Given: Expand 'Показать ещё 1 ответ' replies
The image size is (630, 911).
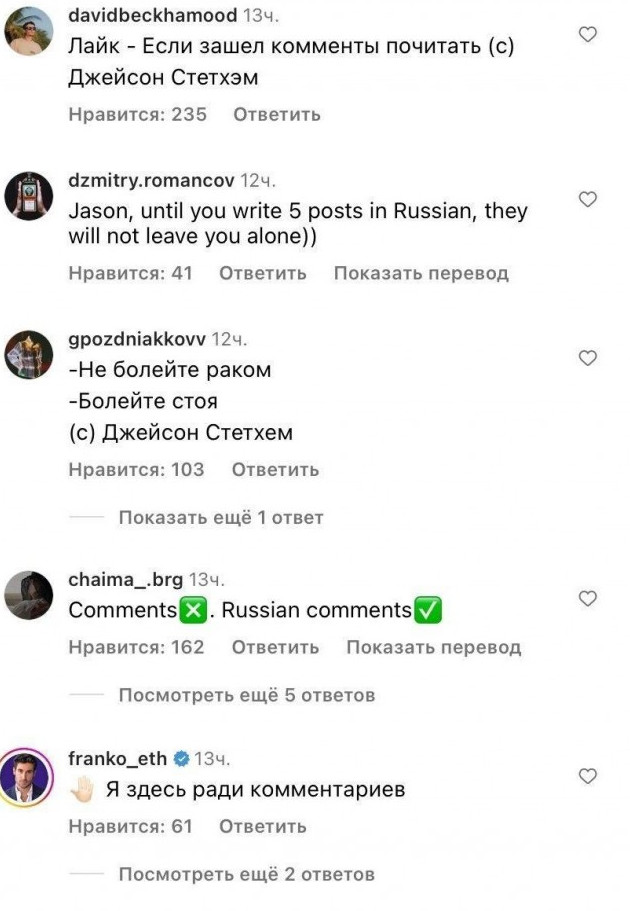Looking at the screenshot, I should point(221,518).
